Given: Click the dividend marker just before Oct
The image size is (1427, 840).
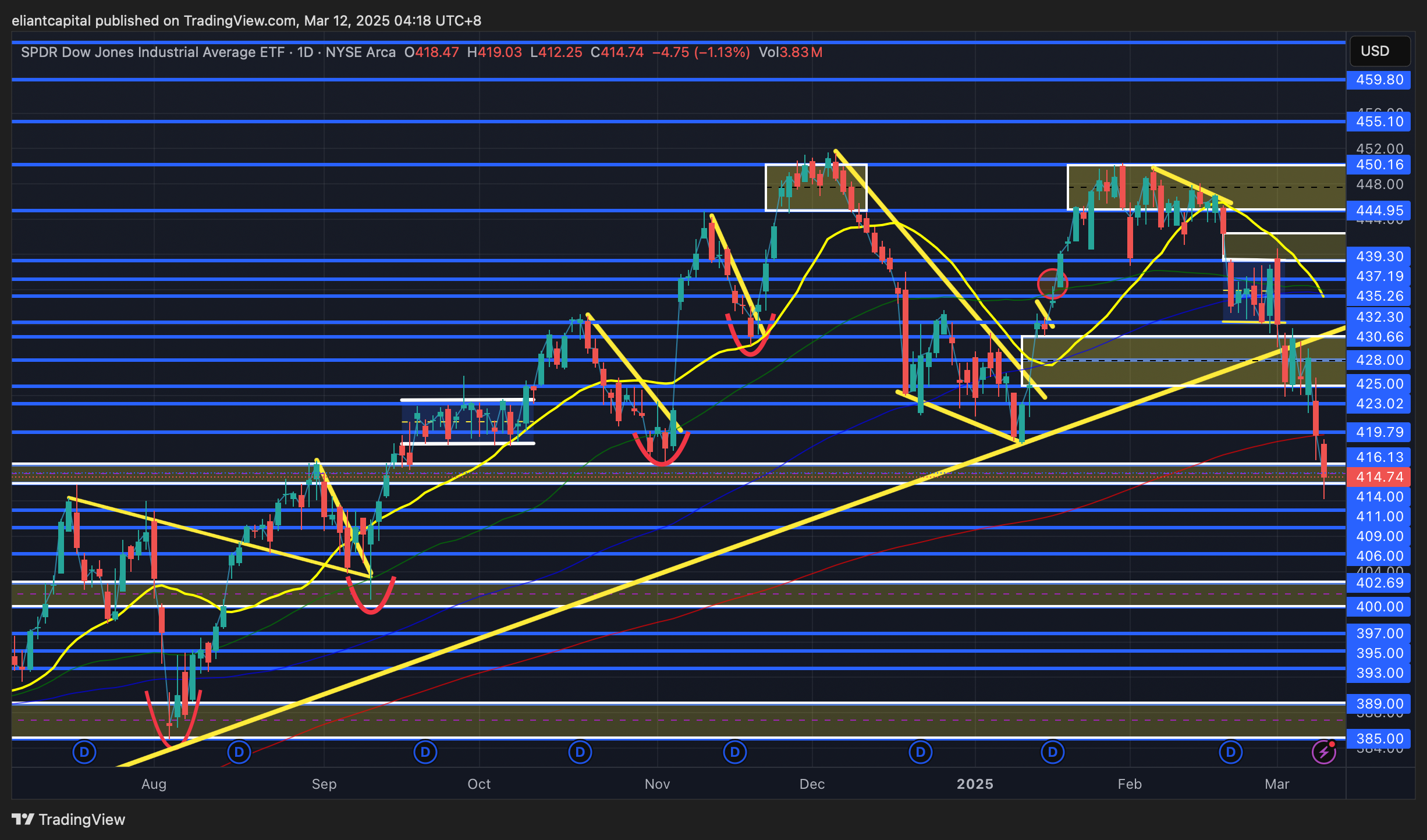Looking at the screenshot, I should tap(425, 752).
